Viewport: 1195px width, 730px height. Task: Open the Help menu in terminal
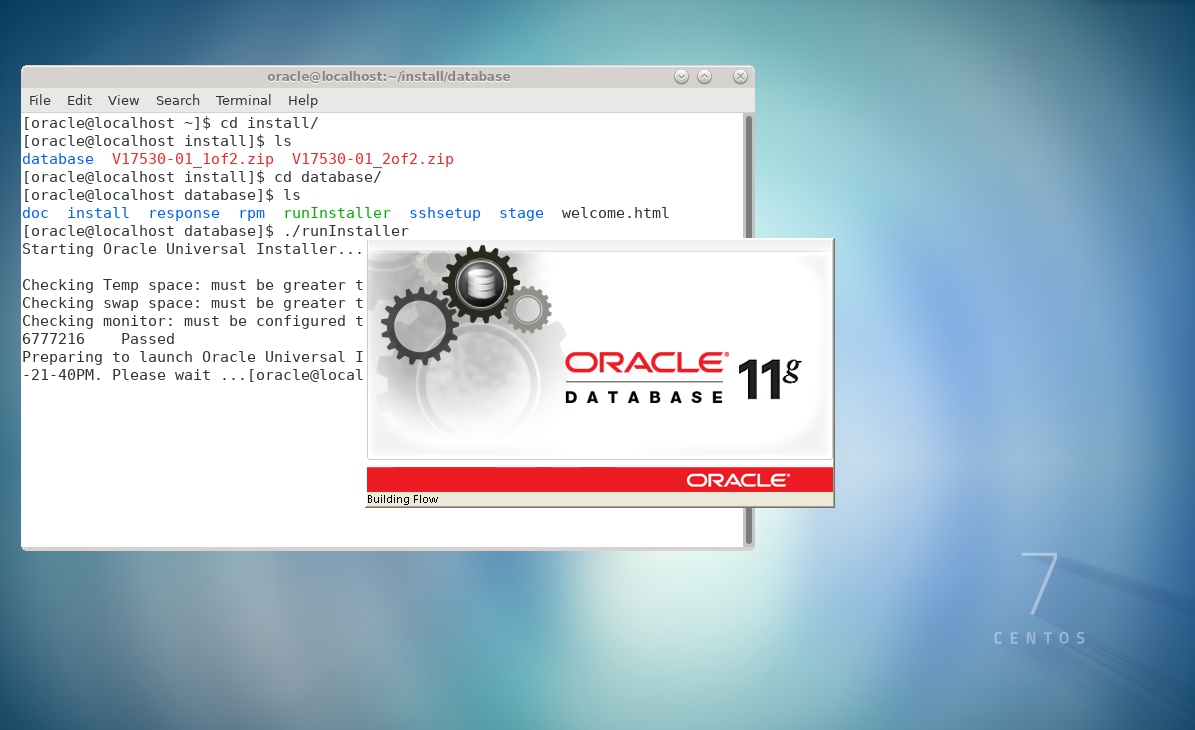click(x=303, y=101)
